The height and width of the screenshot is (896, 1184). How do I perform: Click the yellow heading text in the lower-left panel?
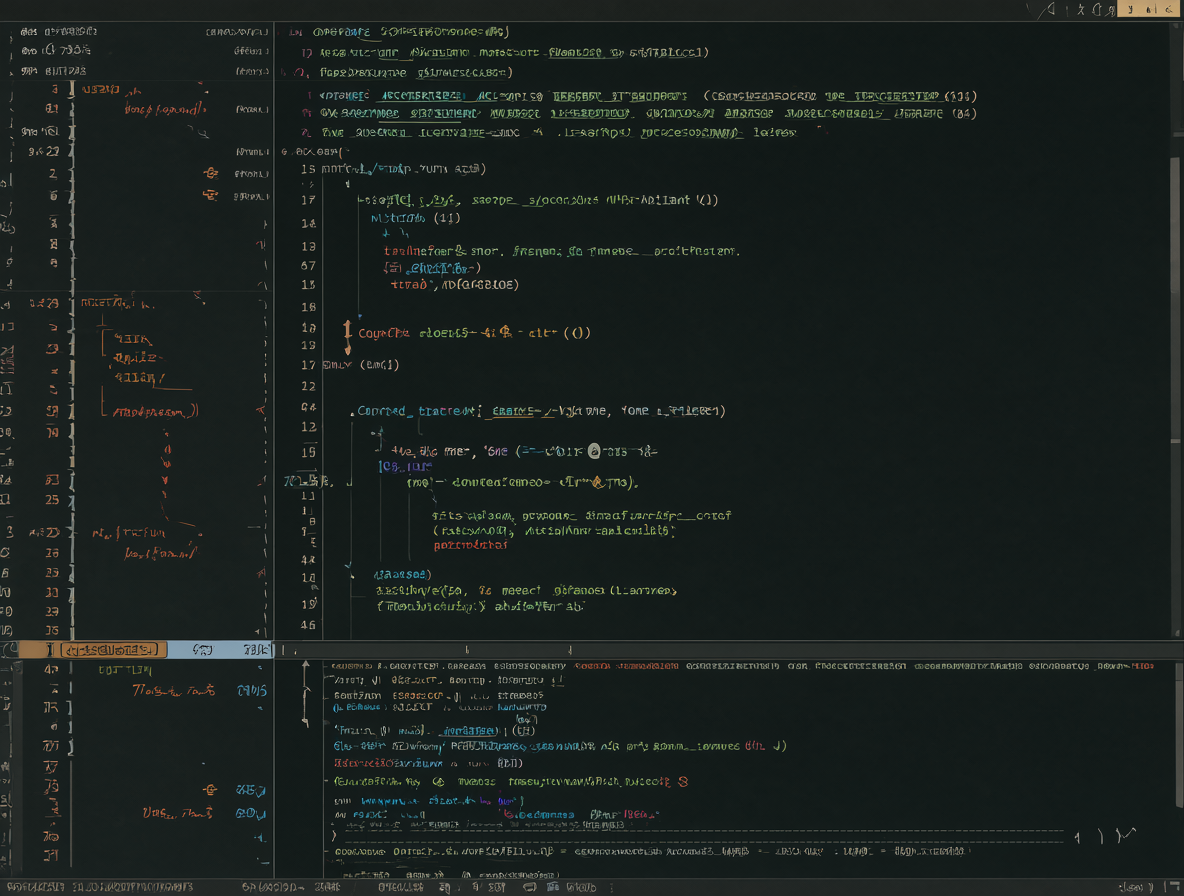coord(125,670)
